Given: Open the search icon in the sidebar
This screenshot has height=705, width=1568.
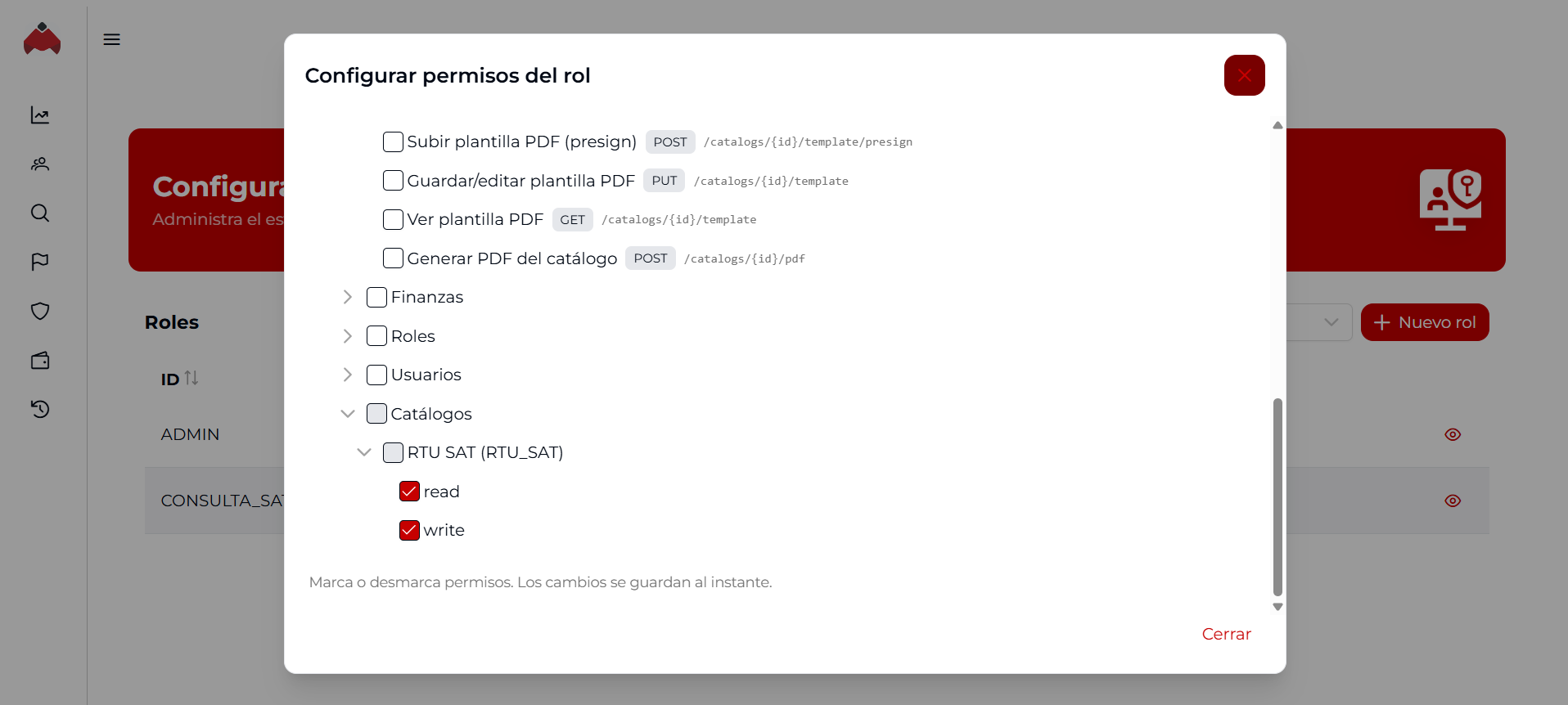Looking at the screenshot, I should pos(39,213).
